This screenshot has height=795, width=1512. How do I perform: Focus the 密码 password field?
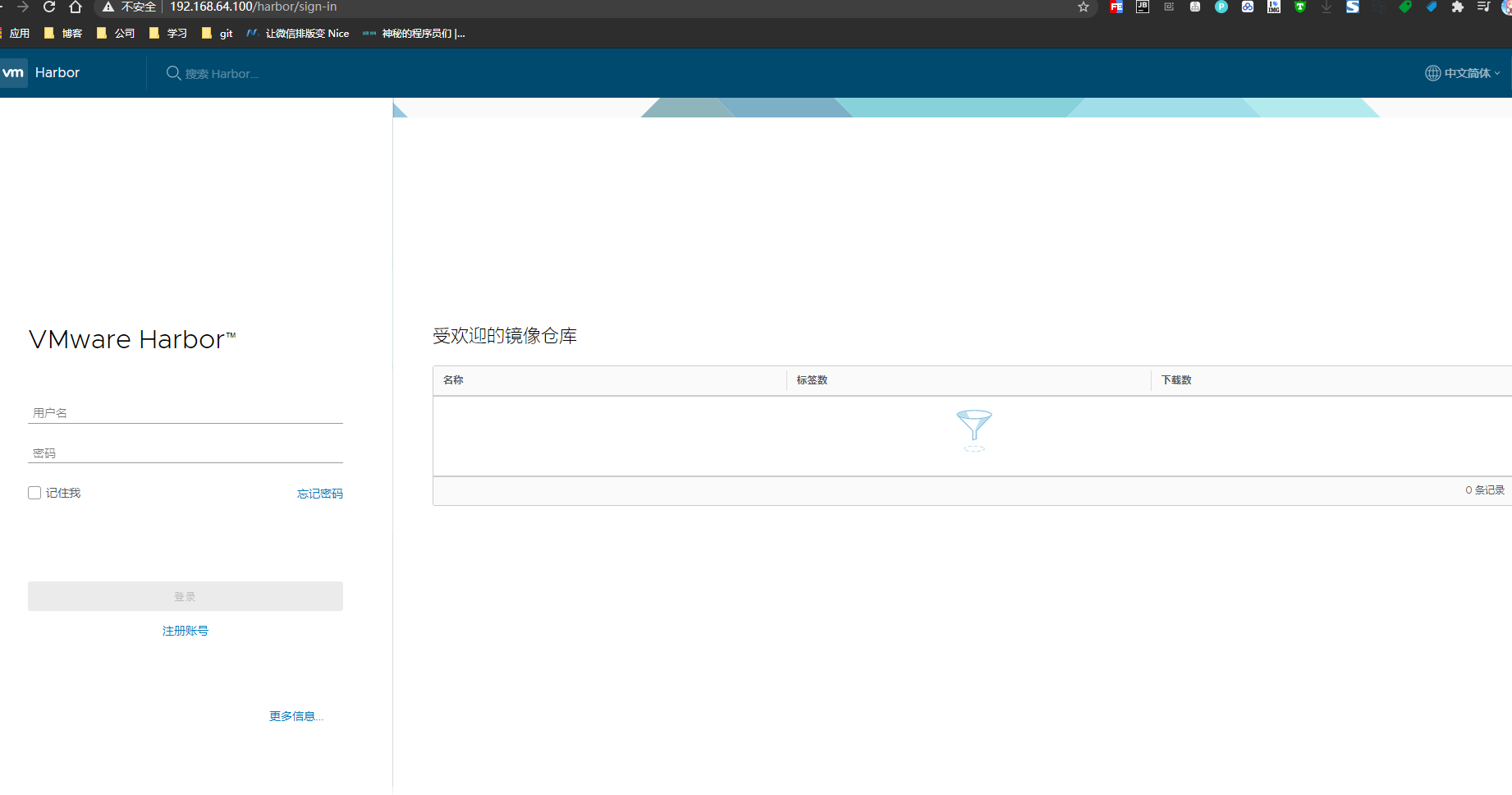[186, 453]
